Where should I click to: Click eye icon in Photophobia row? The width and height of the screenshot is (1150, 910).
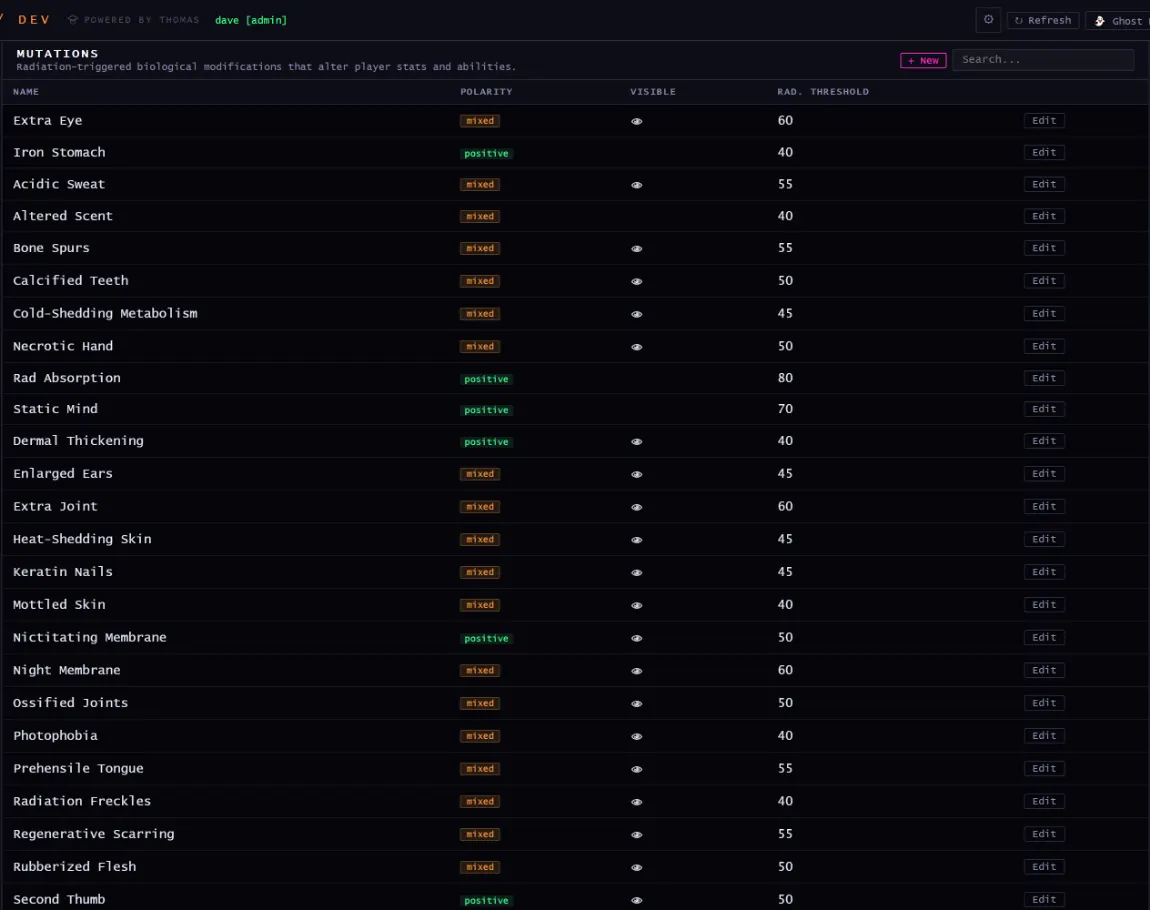tap(636, 736)
